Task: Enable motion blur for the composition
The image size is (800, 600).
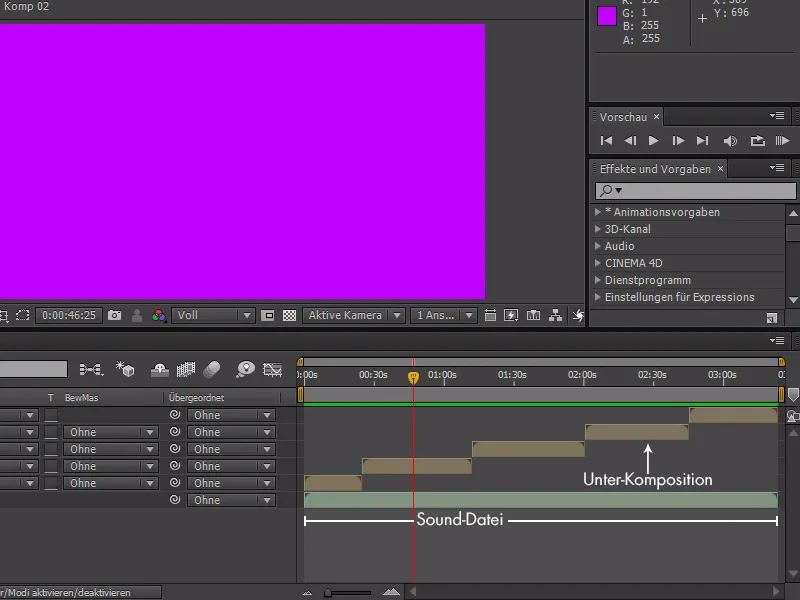Action: click(x=210, y=368)
